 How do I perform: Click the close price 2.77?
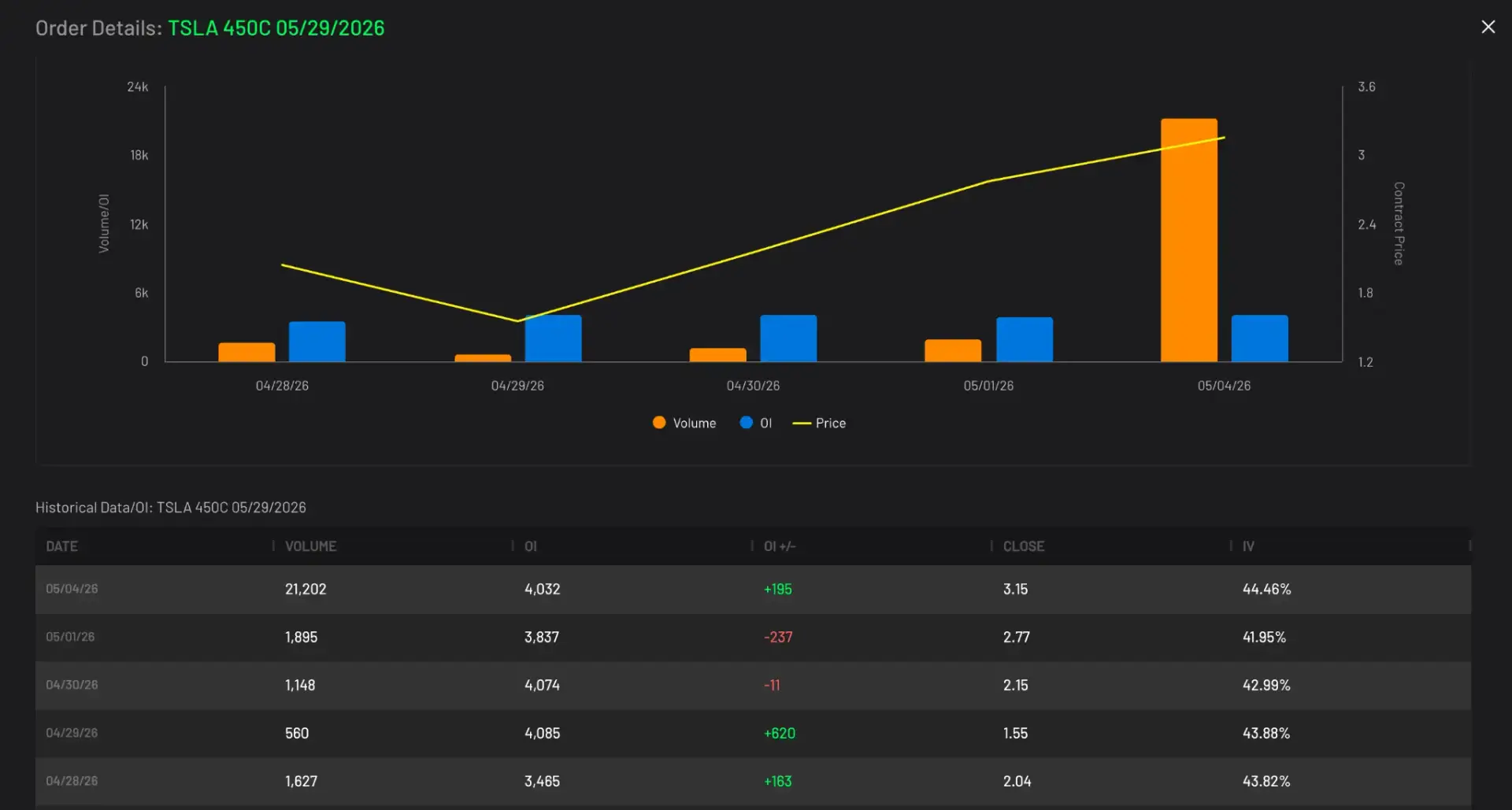point(1016,637)
